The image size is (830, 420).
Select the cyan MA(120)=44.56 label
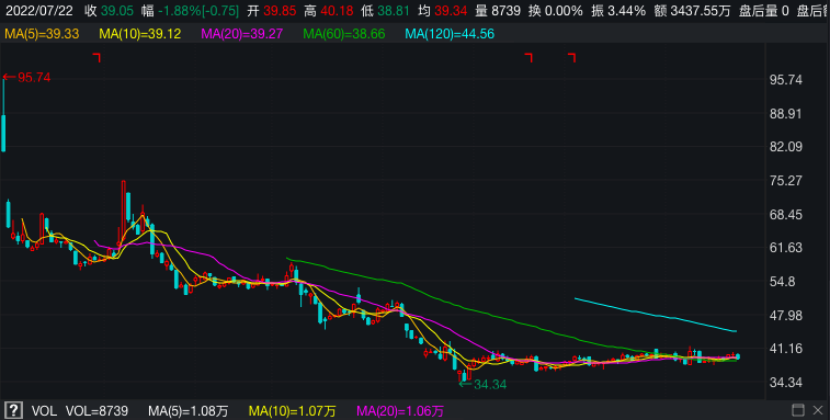pos(450,33)
